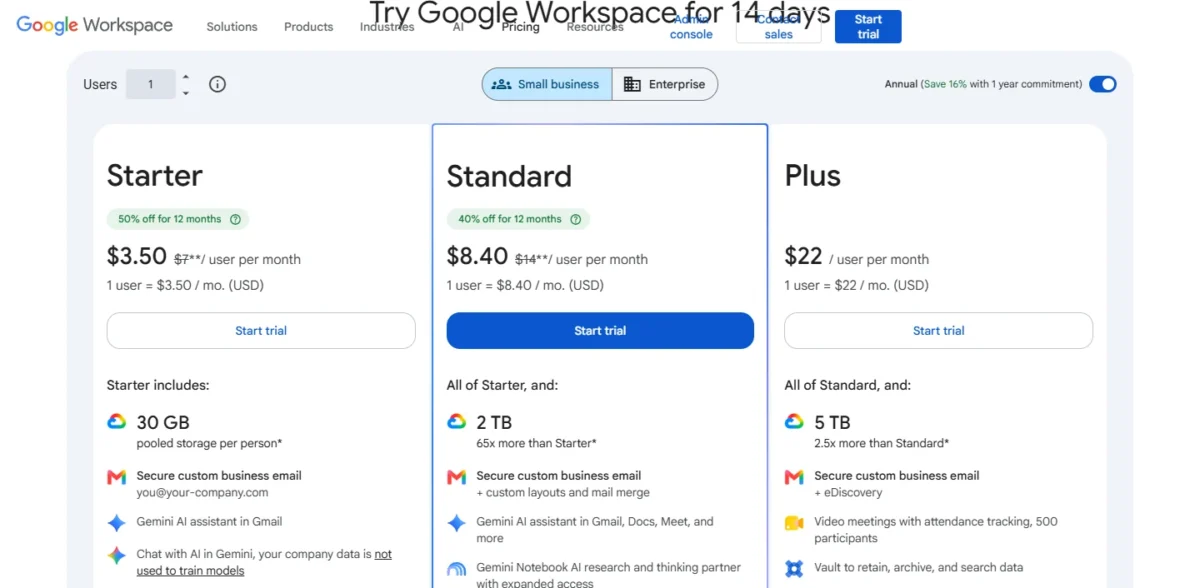Click 'you@your-company.com' text
This screenshot has width=1200, height=588.
pos(203,492)
